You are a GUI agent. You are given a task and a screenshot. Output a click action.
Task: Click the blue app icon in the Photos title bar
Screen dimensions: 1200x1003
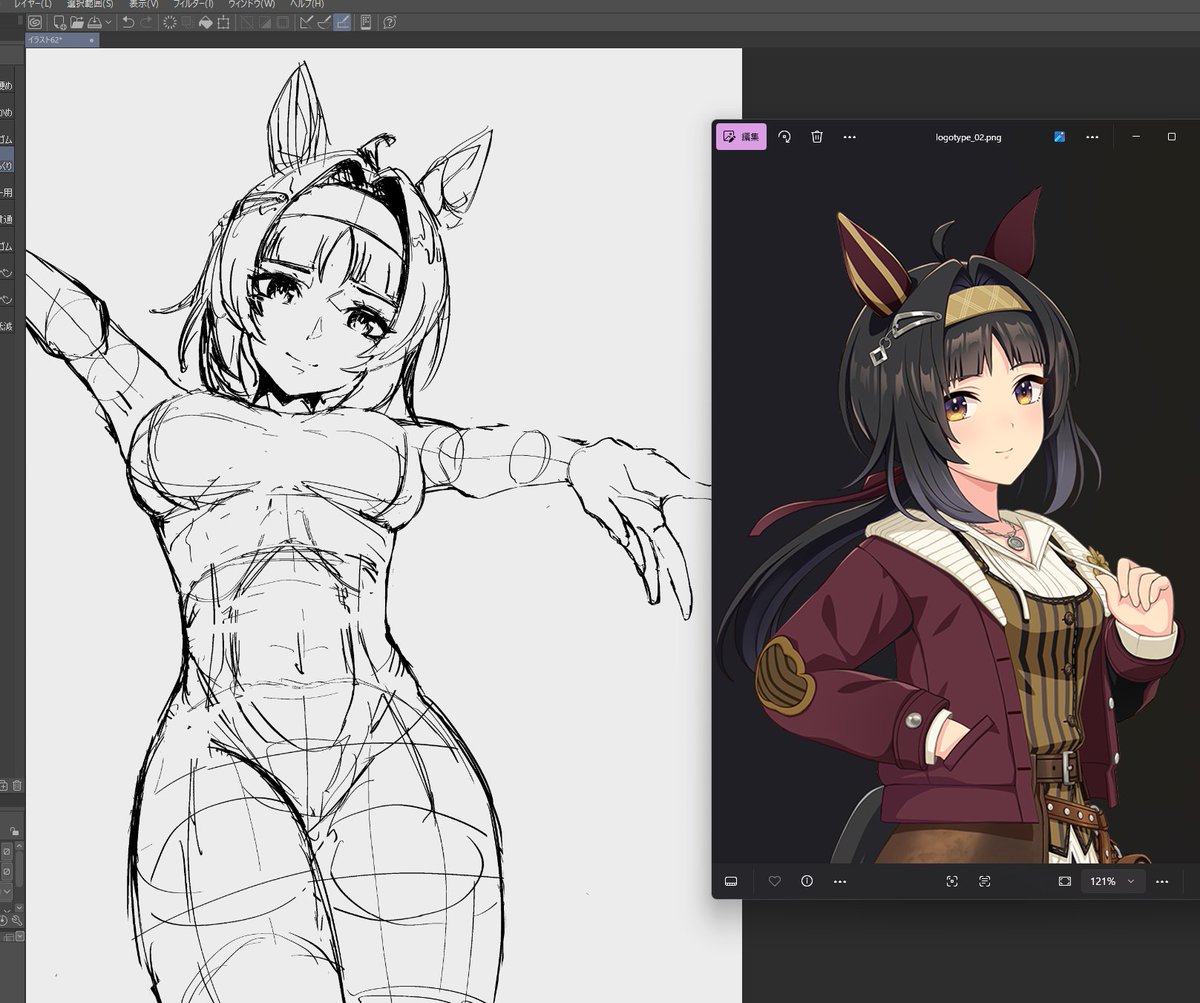(1059, 137)
